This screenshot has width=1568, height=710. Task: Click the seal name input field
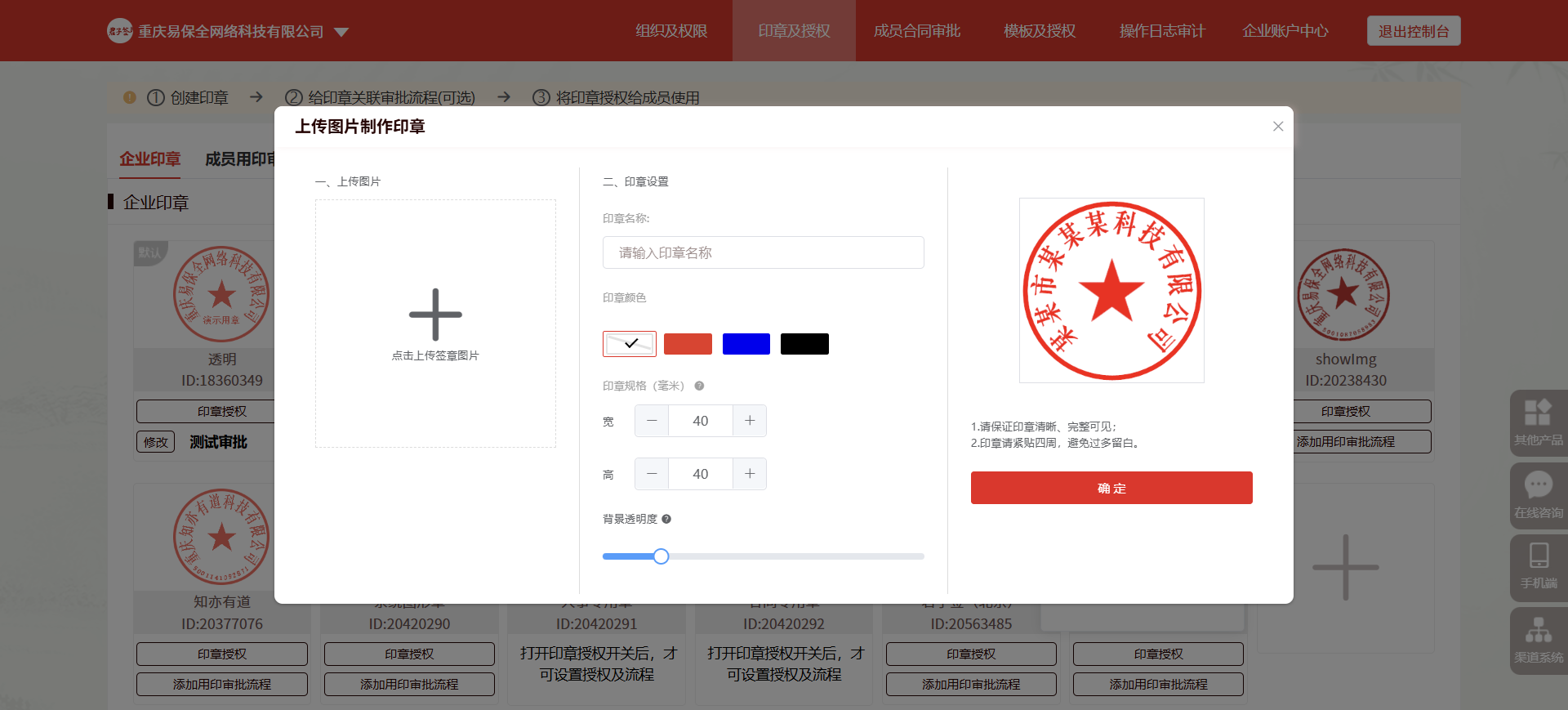[x=763, y=252]
